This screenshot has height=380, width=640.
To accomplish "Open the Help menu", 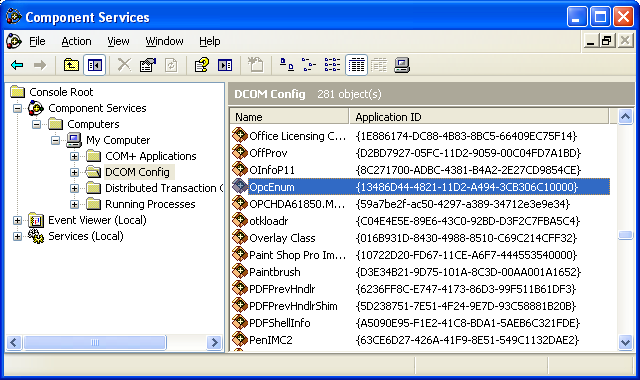I will (210, 41).
